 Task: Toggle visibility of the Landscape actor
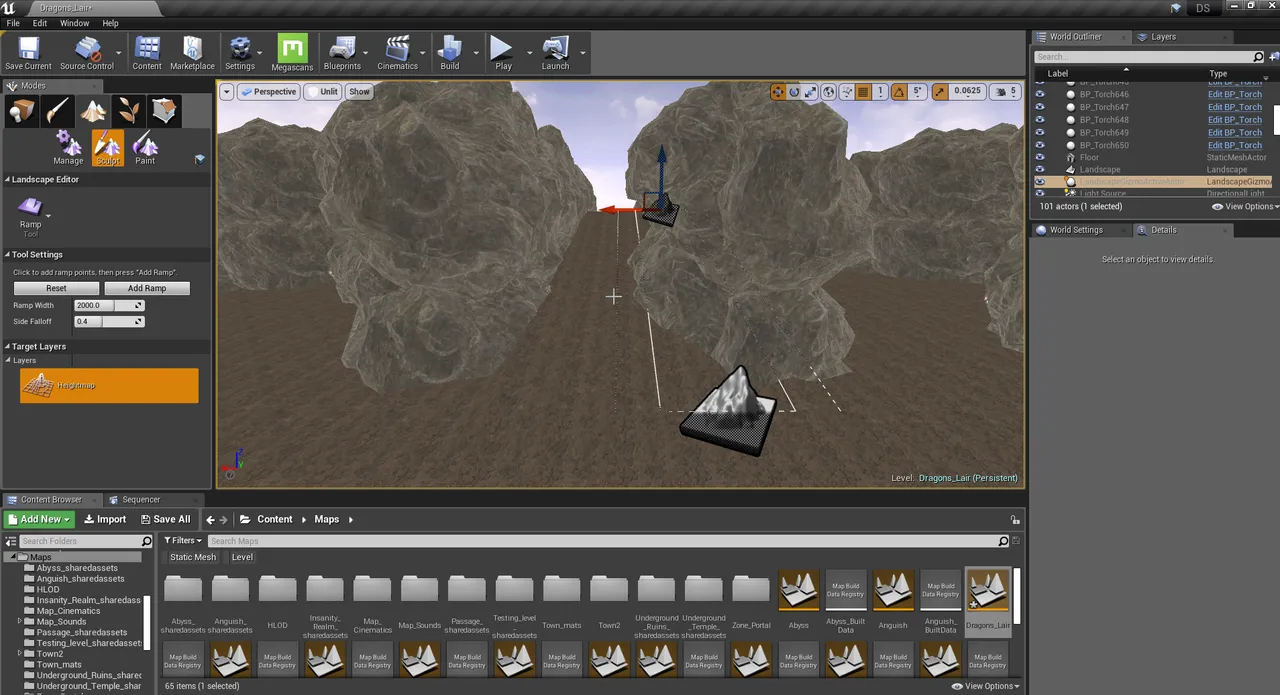coord(1040,169)
